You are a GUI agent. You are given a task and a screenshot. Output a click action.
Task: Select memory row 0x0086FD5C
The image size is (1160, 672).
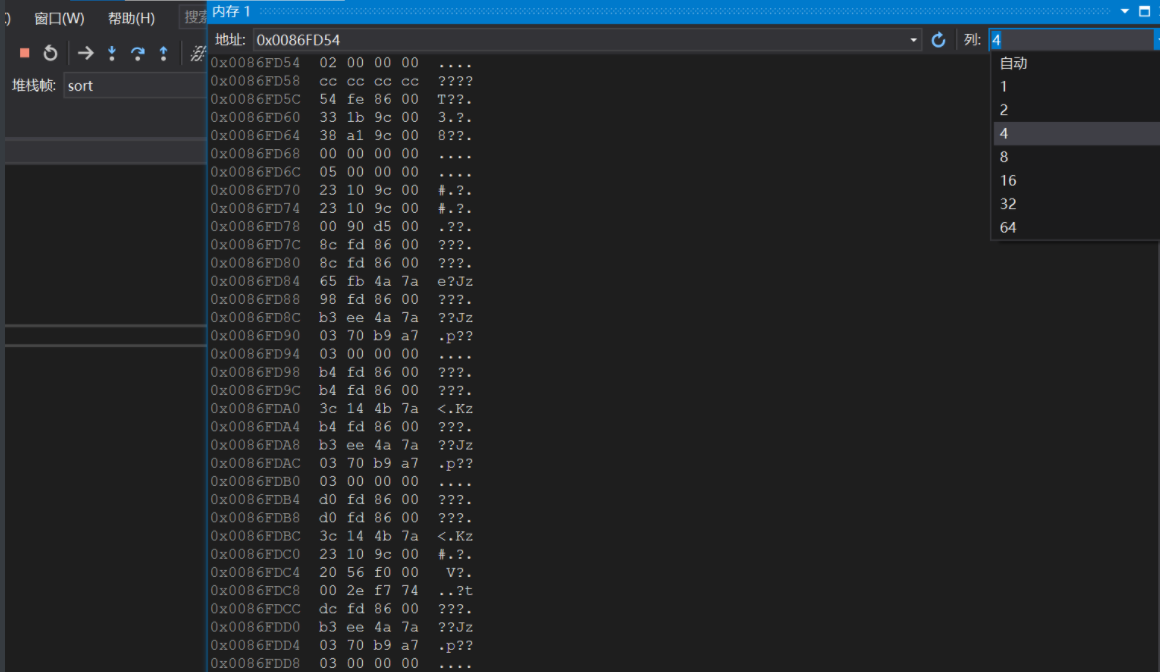point(341,99)
